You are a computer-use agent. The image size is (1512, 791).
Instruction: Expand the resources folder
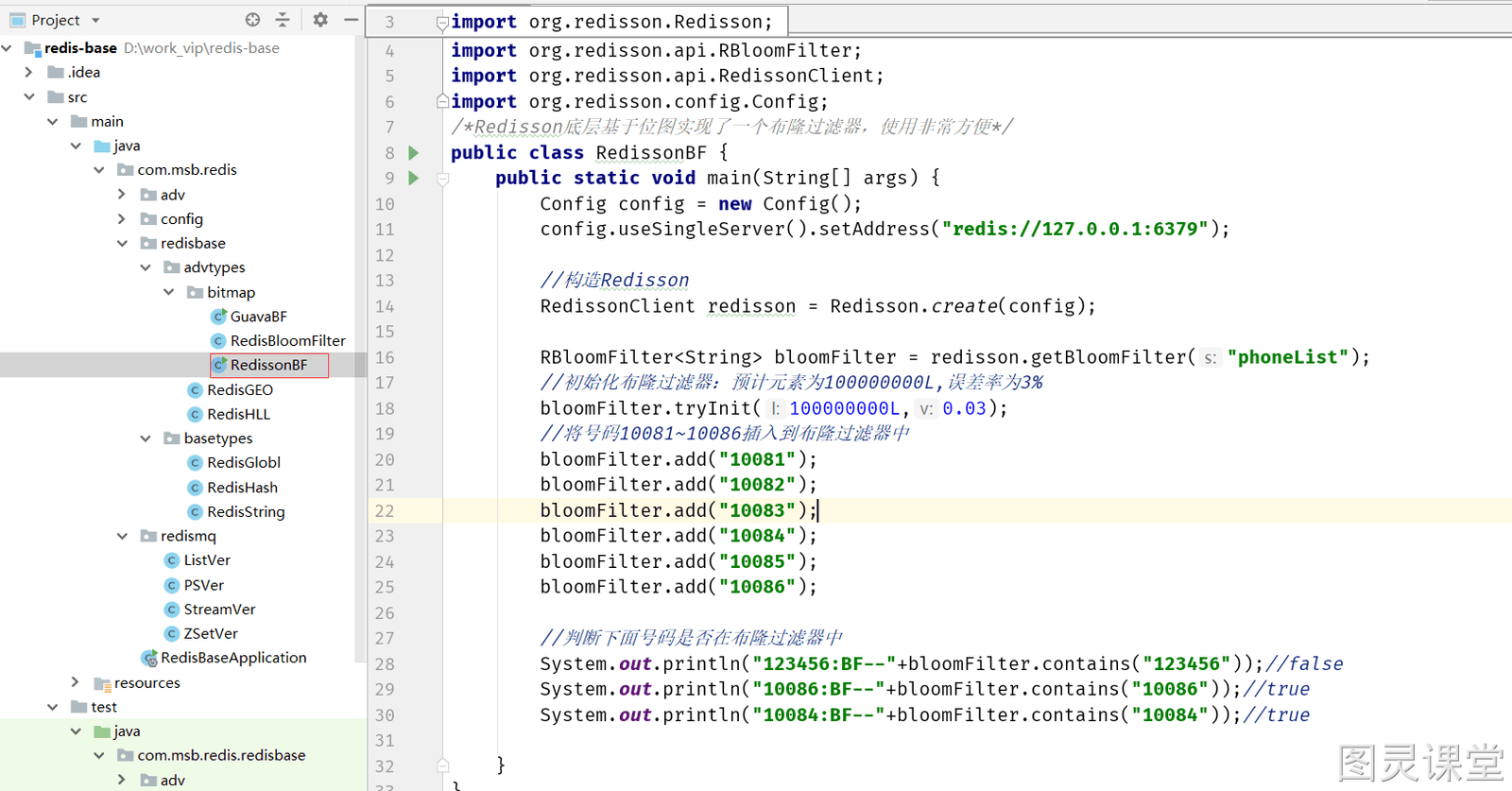pos(76,682)
